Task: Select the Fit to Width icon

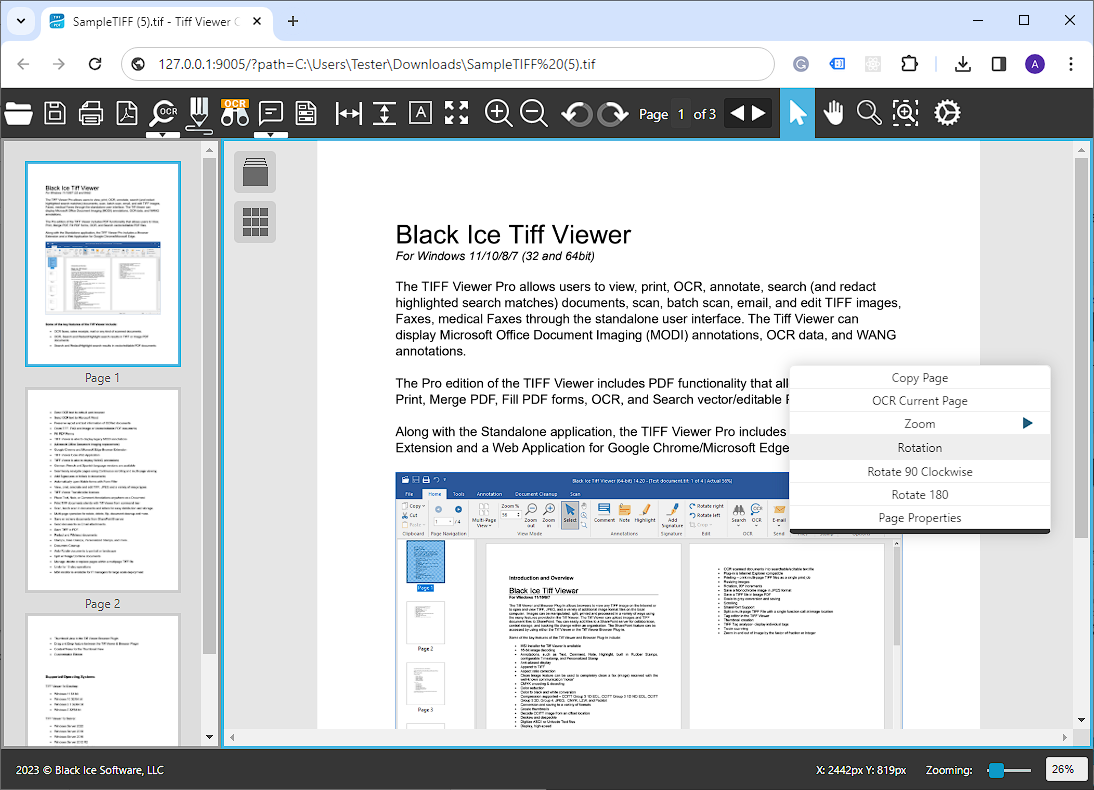Action: coord(348,113)
